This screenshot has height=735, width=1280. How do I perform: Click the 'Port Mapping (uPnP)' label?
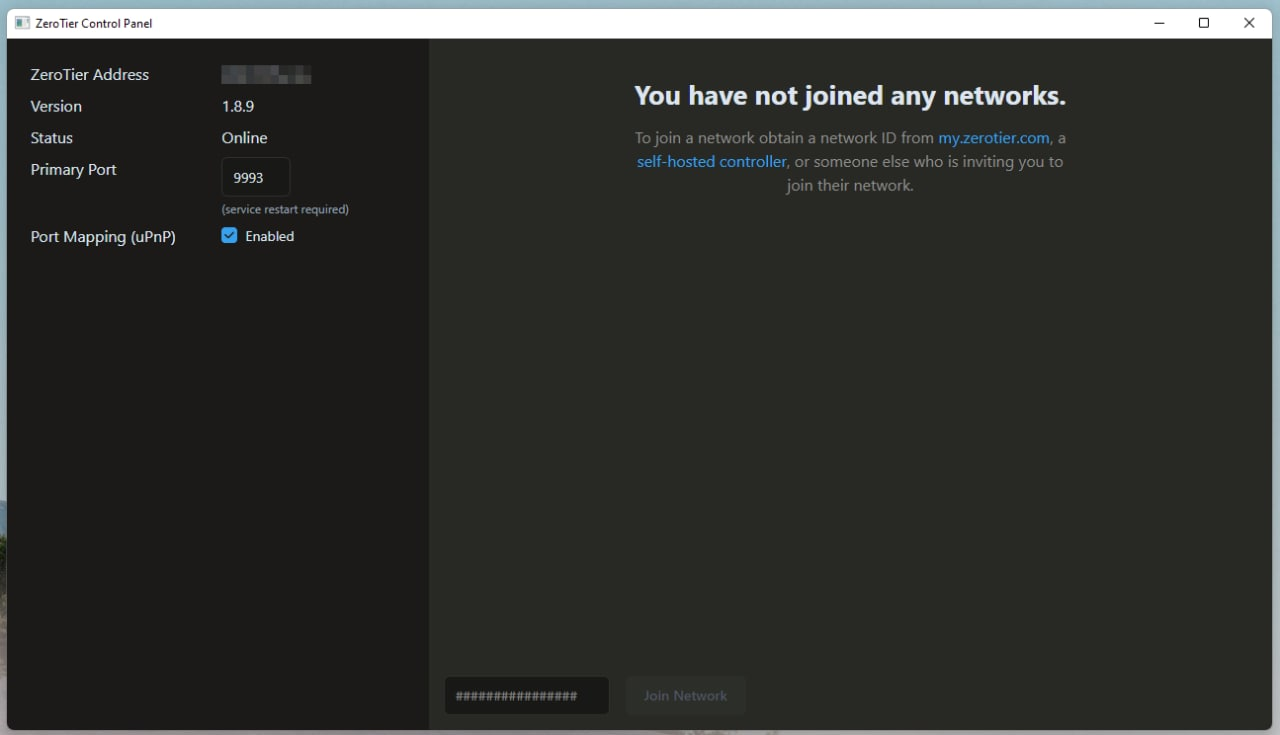(x=103, y=237)
